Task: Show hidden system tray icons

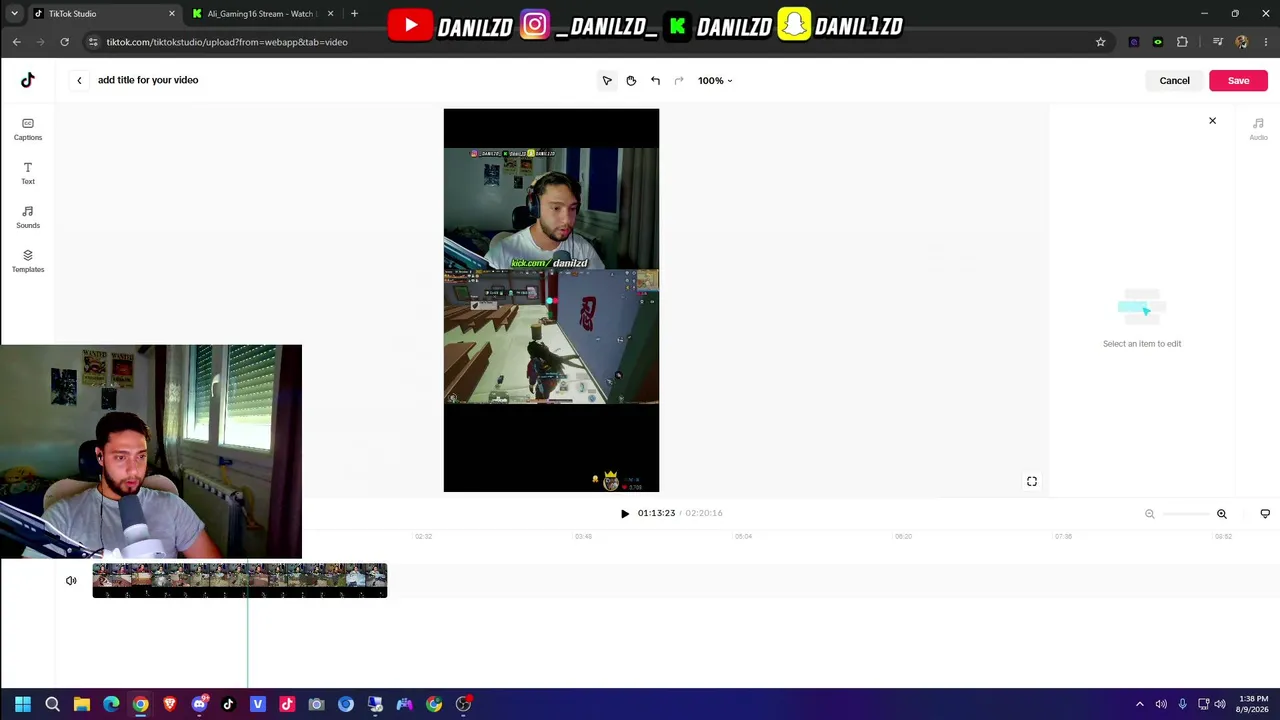Action: (x=1139, y=704)
